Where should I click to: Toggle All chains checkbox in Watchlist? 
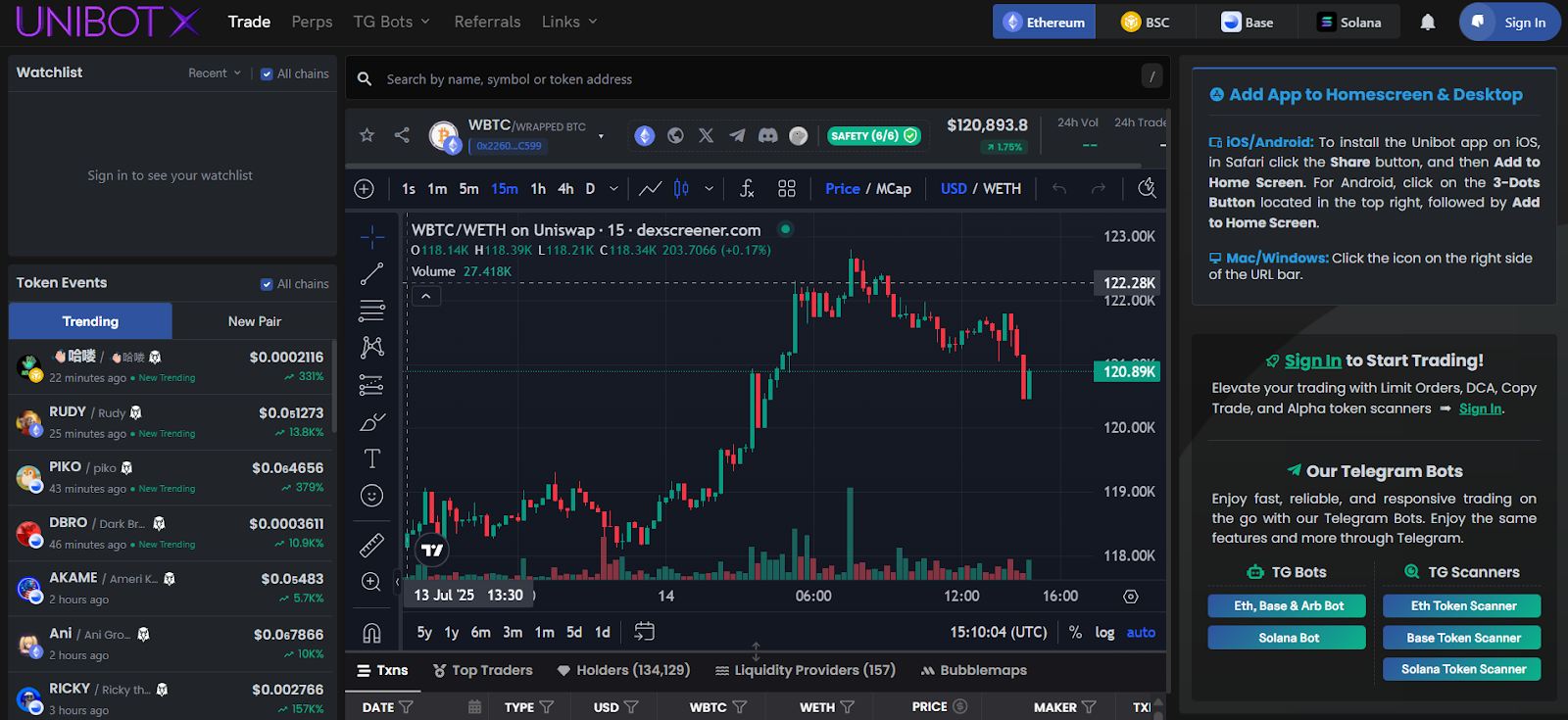267,73
